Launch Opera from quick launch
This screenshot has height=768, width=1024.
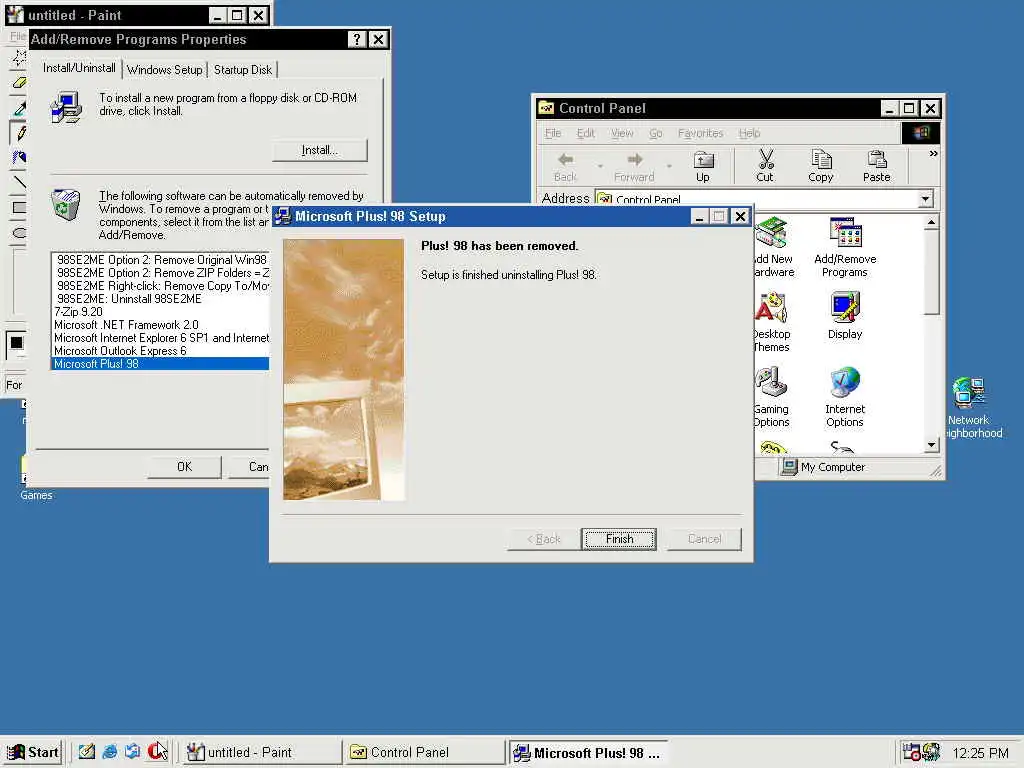coord(155,752)
